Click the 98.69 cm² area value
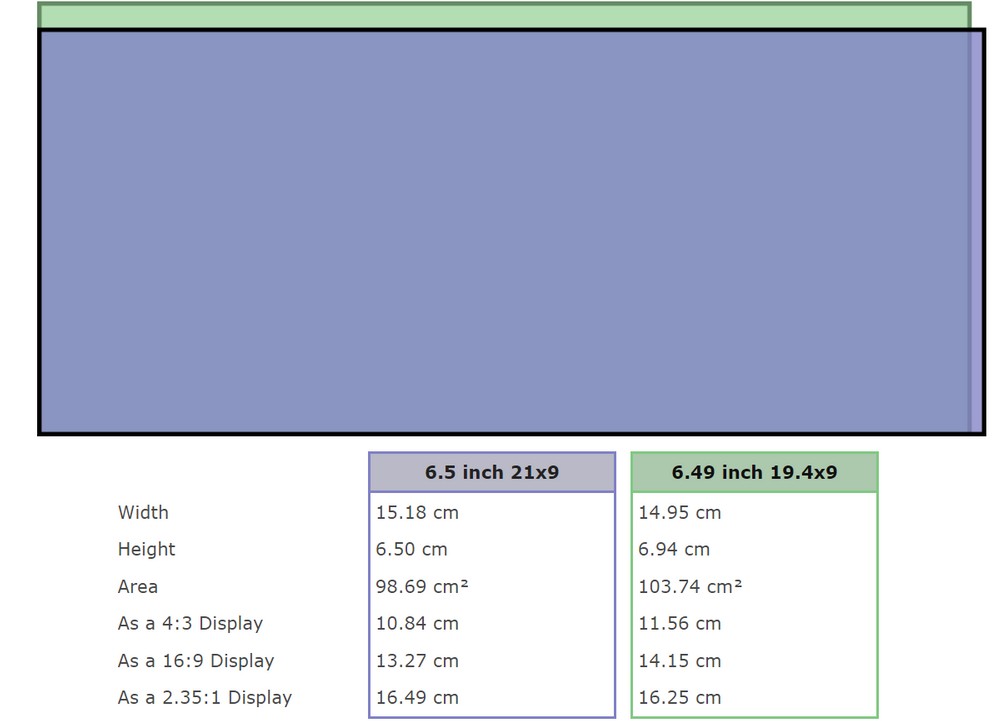The image size is (1000, 721). pyautogui.click(x=422, y=587)
